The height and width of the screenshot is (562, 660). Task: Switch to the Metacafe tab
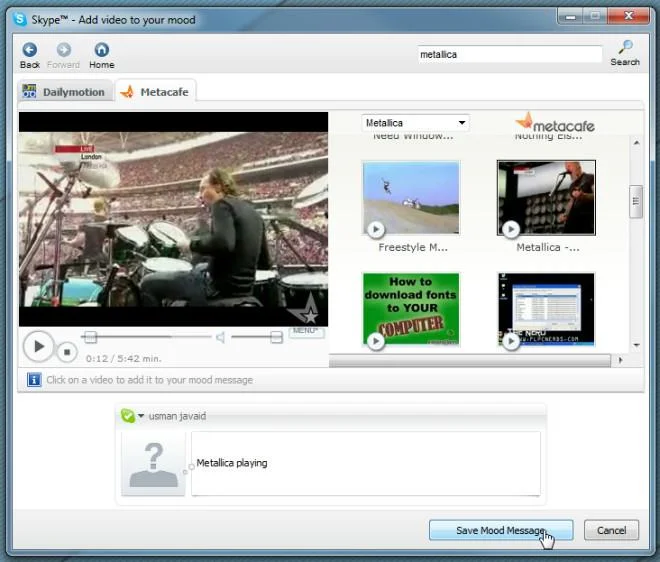155,92
